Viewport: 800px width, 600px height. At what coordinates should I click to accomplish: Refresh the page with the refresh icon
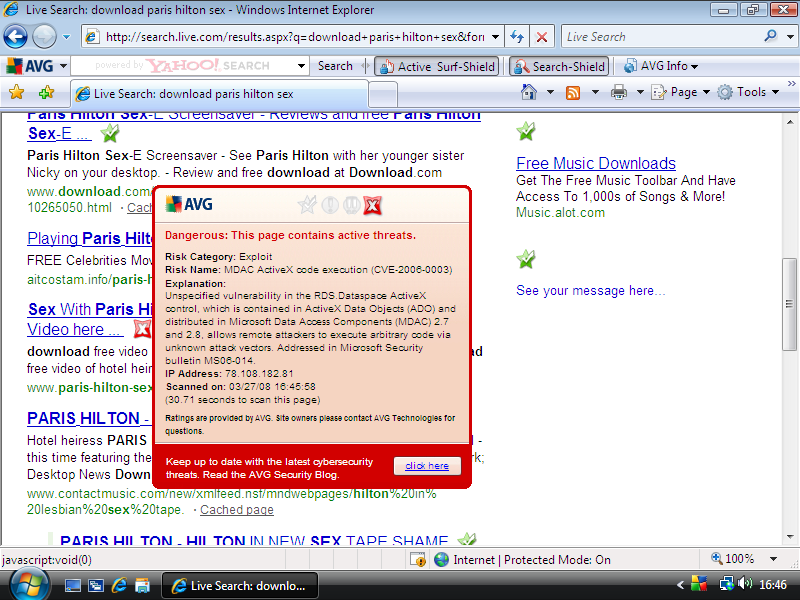click(517, 37)
